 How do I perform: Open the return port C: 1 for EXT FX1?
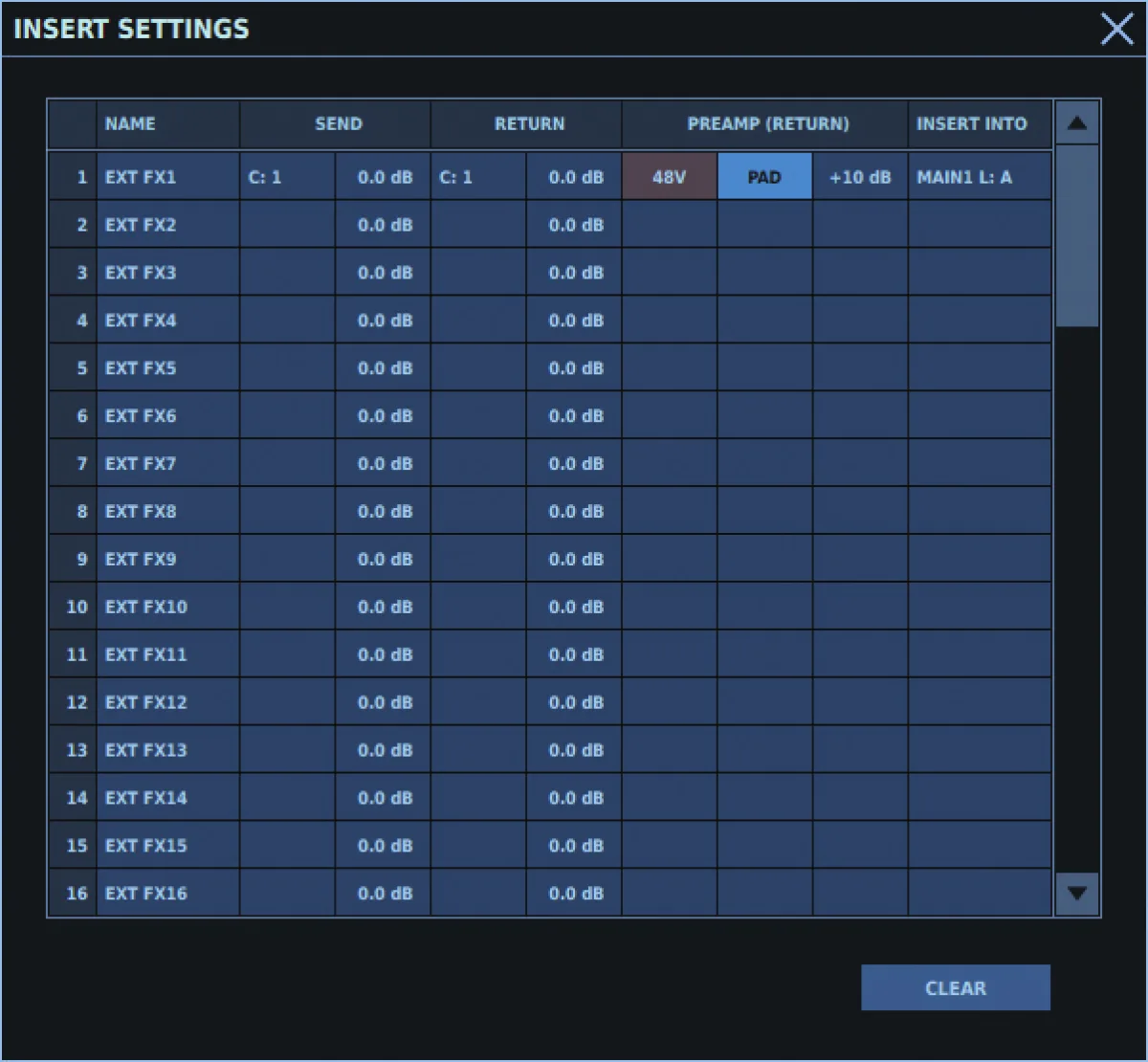[x=478, y=177]
